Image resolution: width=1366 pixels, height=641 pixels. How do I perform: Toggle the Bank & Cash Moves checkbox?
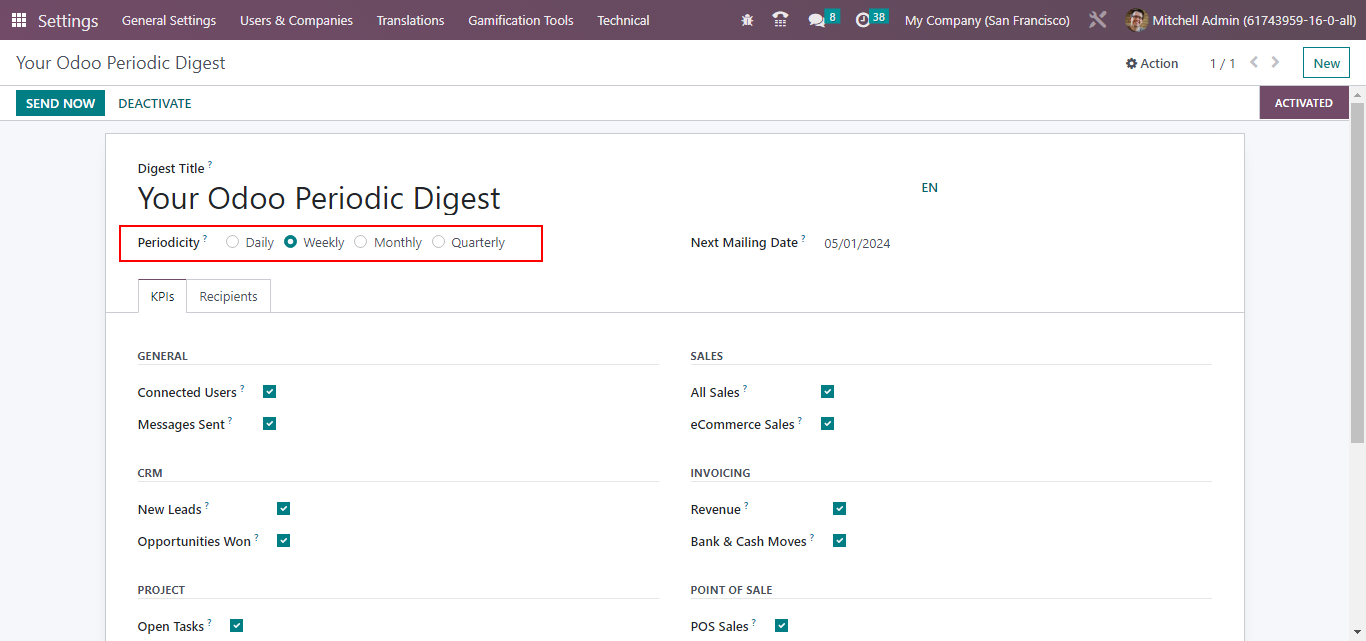point(839,541)
